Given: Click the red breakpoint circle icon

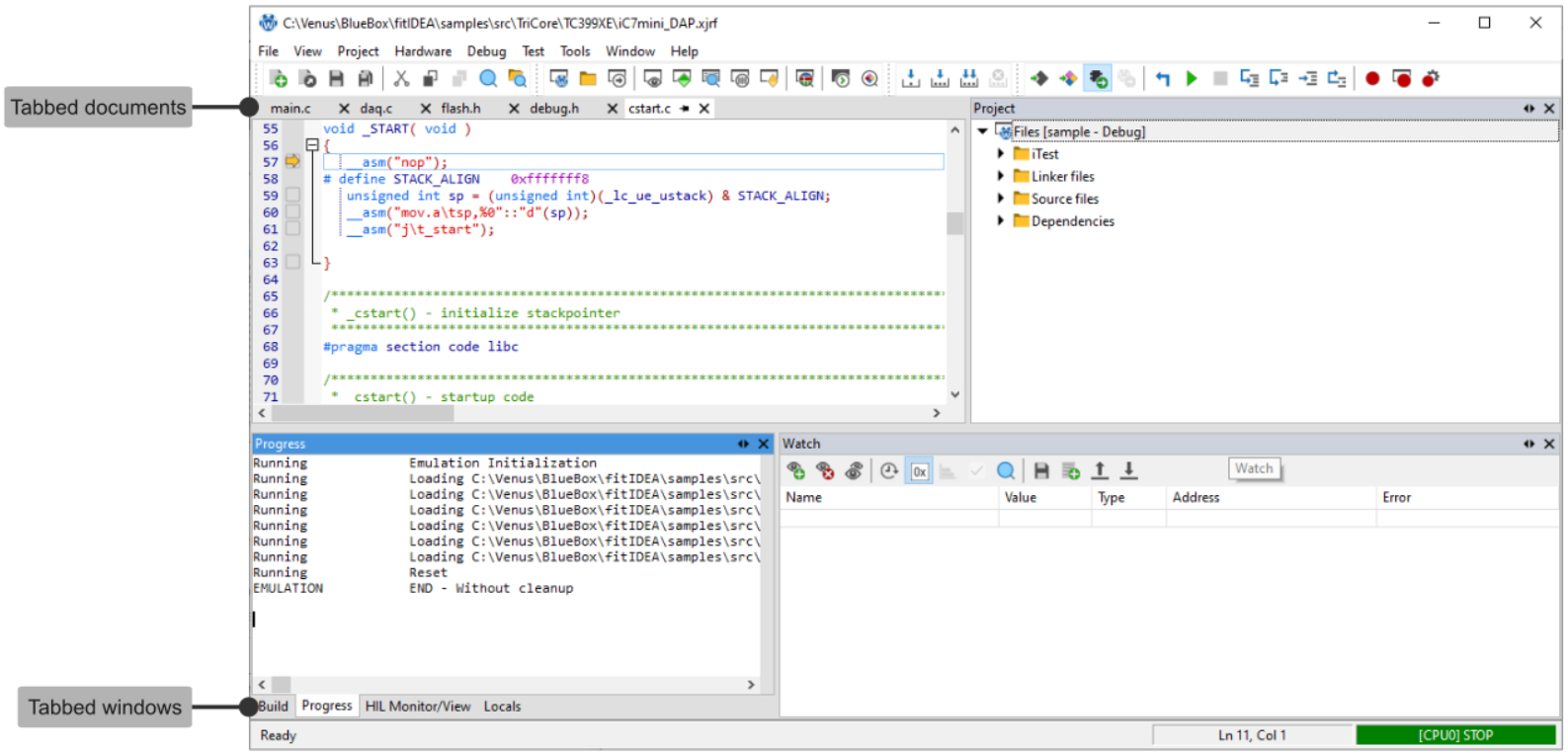Looking at the screenshot, I should click(x=1371, y=78).
